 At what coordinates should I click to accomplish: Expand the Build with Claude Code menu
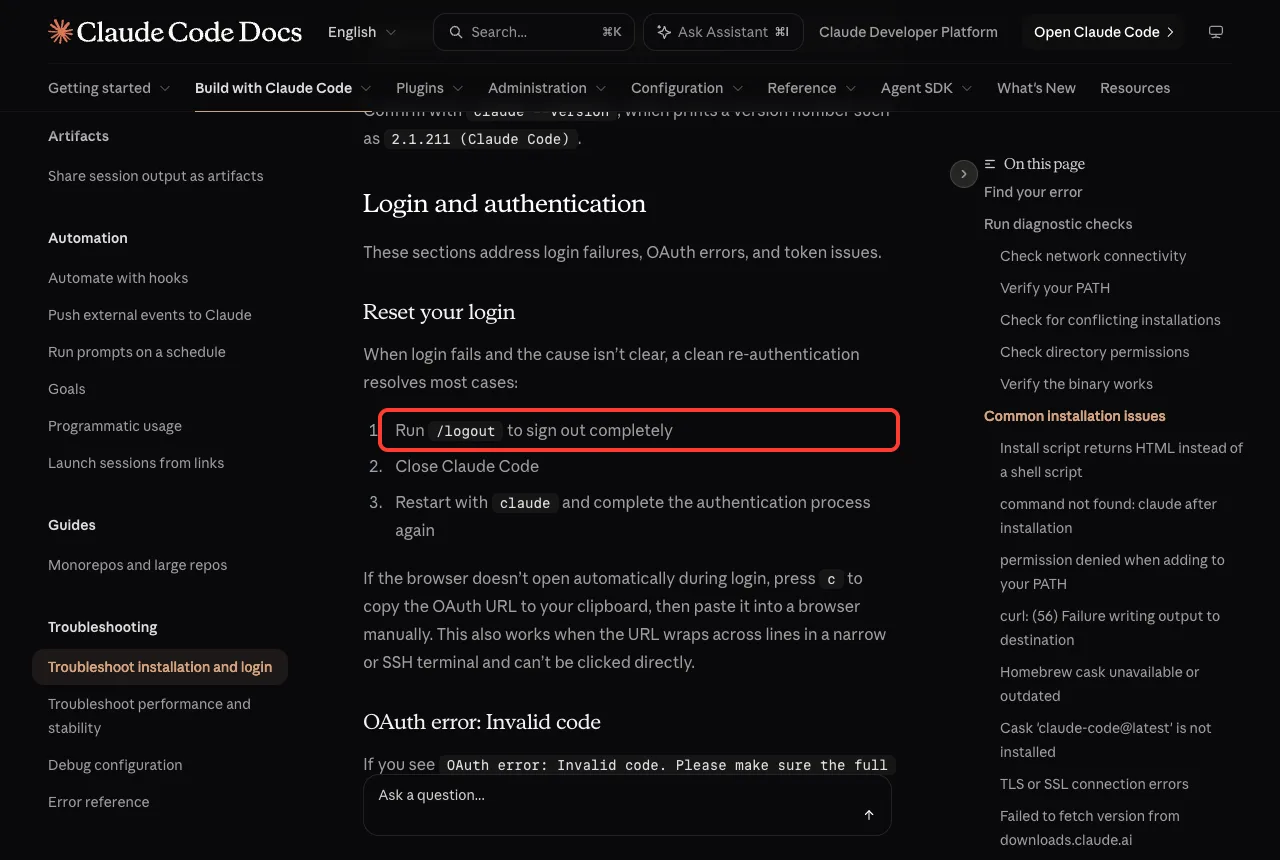(283, 88)
